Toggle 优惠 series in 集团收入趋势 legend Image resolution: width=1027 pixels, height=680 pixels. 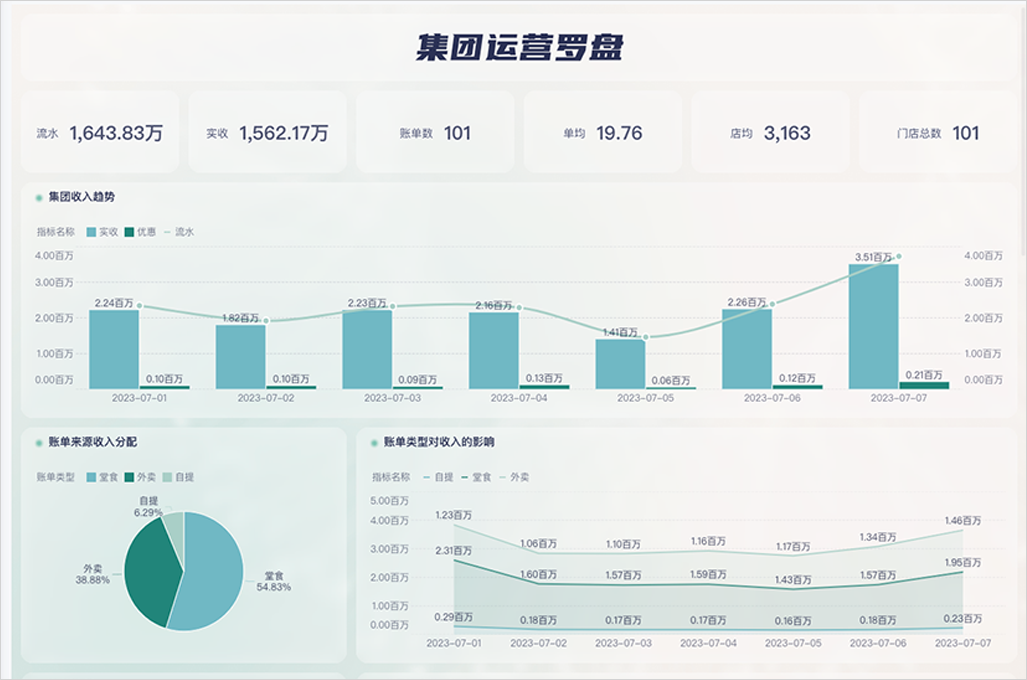pyautogui.click(x=141, y=231)
